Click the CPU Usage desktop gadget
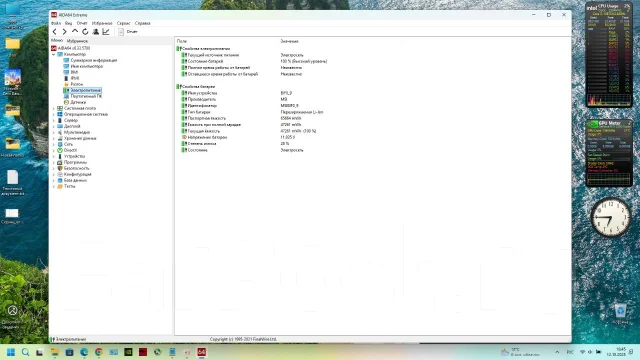The width and height of the screenshot is (640, 360). [x=609, y=55]
